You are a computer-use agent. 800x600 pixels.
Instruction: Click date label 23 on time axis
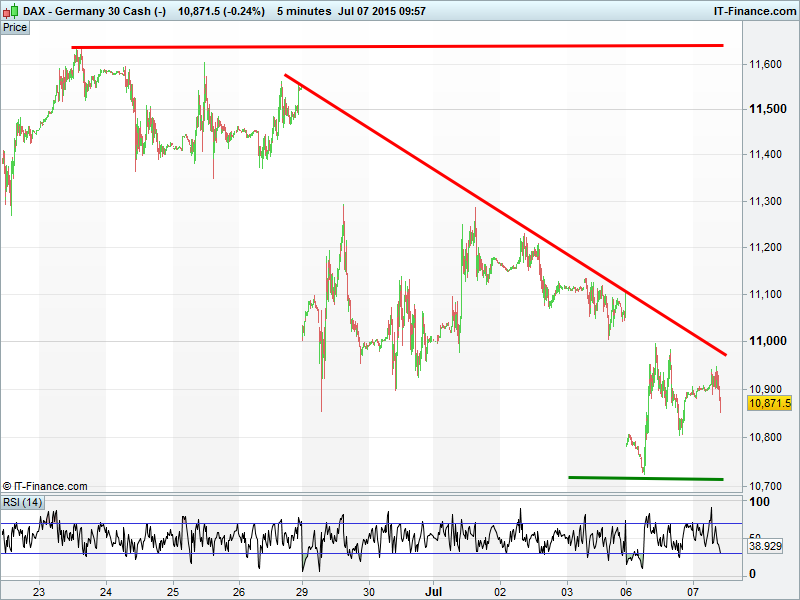coord(39,592)
